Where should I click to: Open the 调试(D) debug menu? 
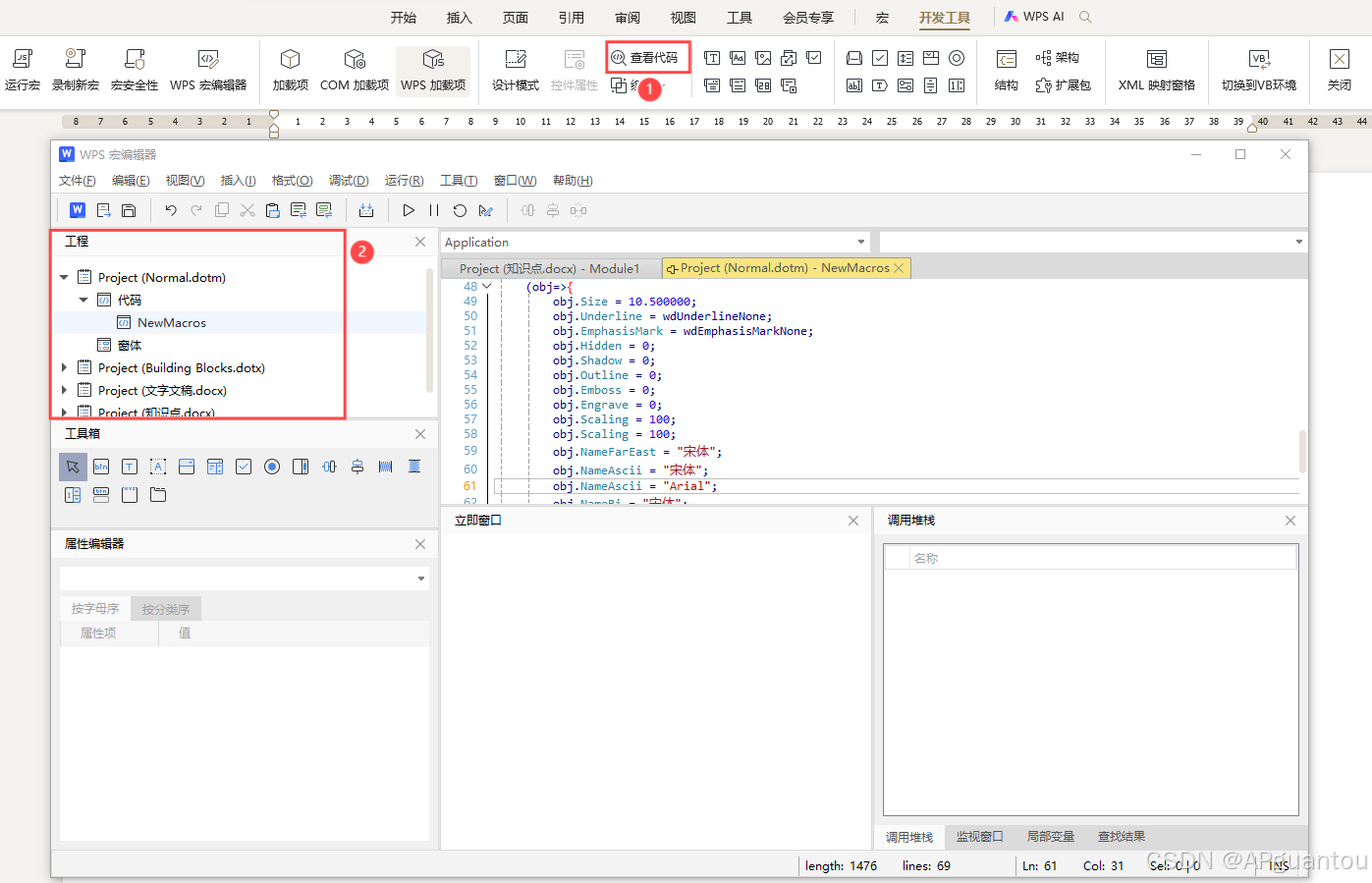pyautogui.click(x=349, y=181)
